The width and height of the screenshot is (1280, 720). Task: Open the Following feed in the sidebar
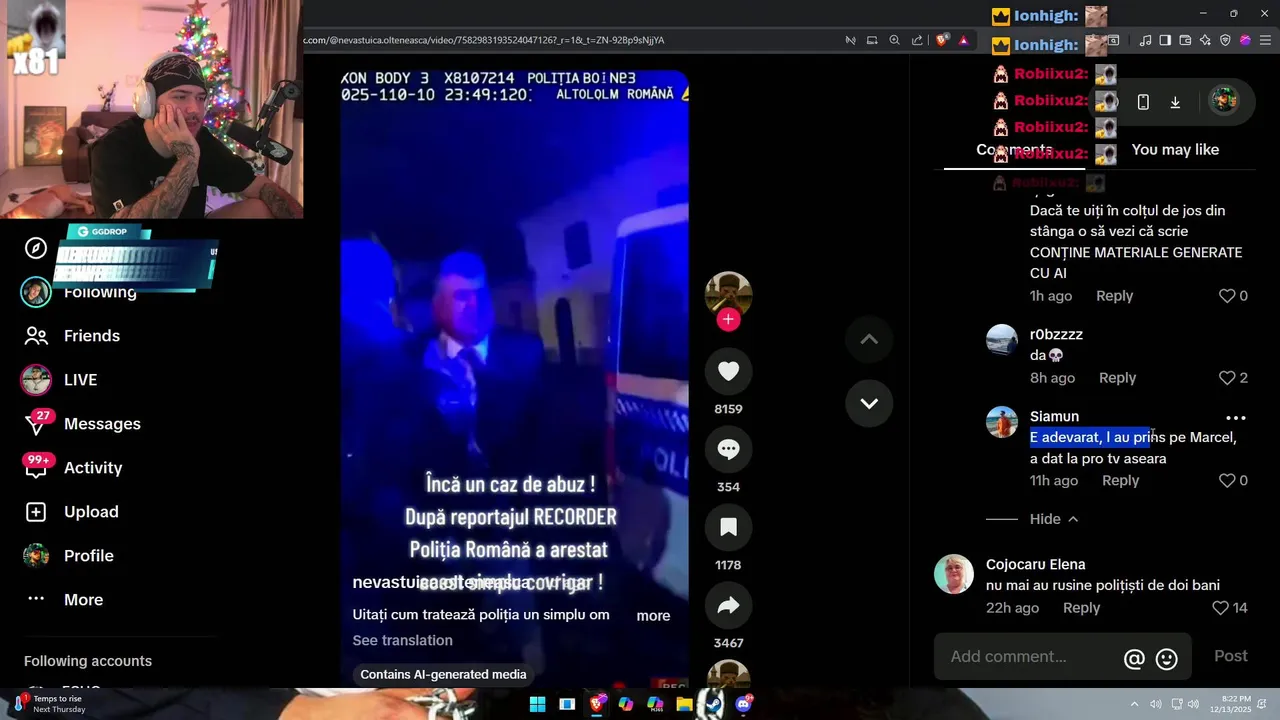[x=100, y=292]
